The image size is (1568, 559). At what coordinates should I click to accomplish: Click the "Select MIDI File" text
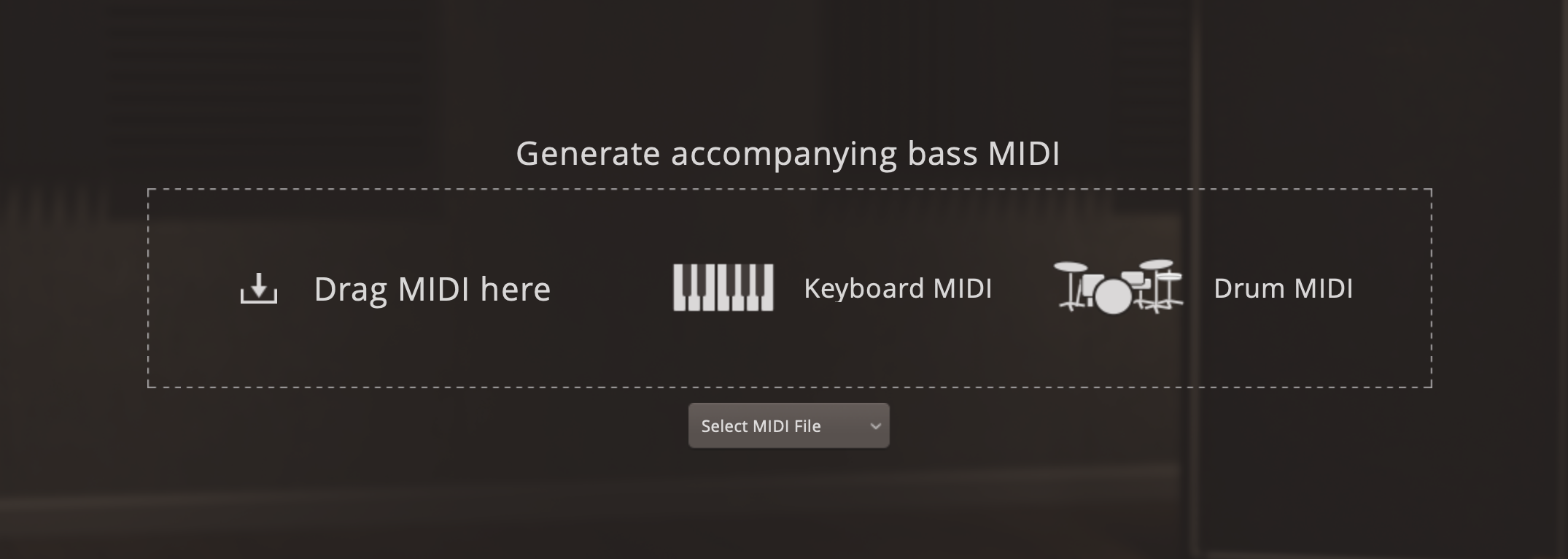pyautogui.click(x=761, y=425)
